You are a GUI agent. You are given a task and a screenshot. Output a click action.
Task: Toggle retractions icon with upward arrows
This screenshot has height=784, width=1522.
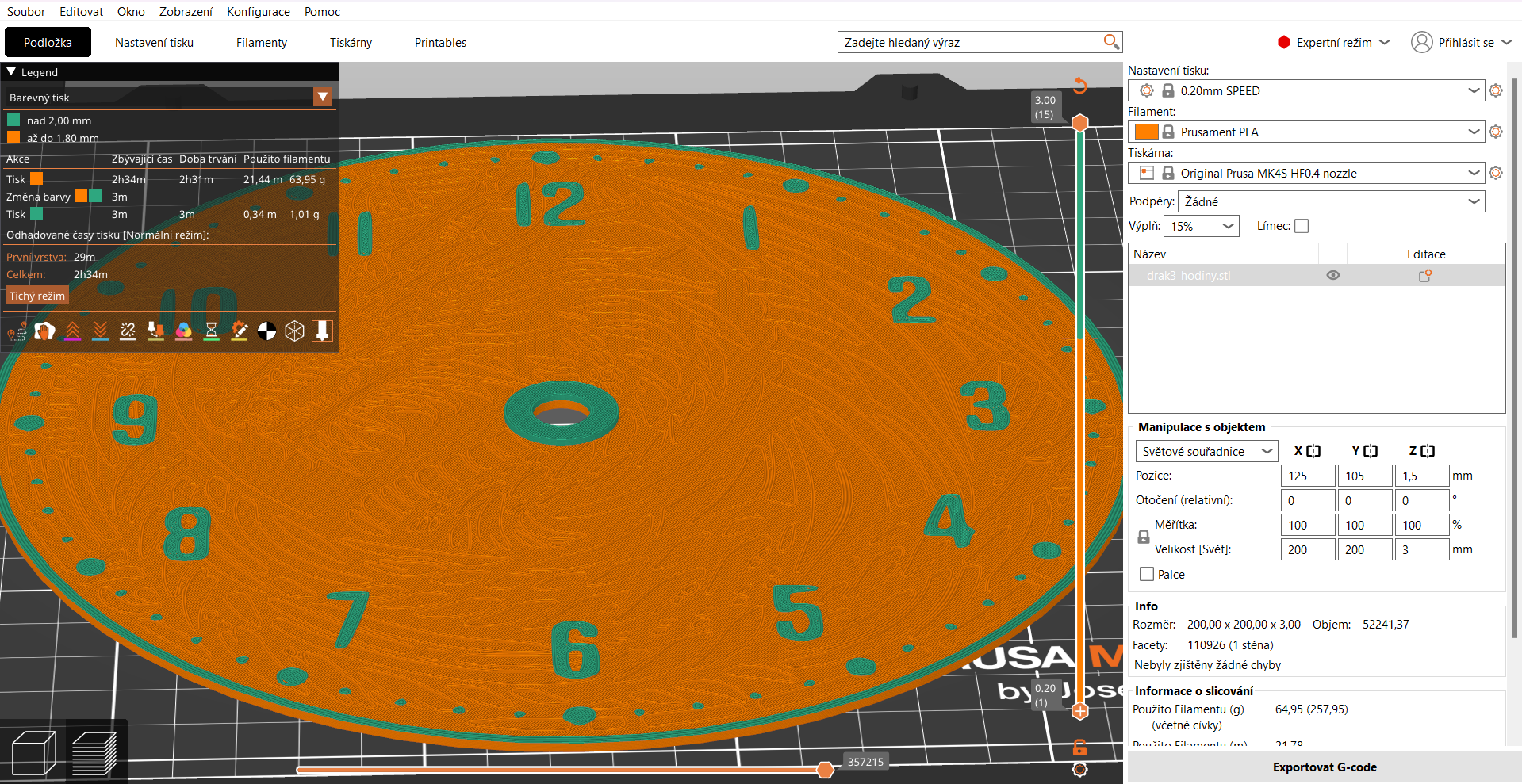coord(72,331)
